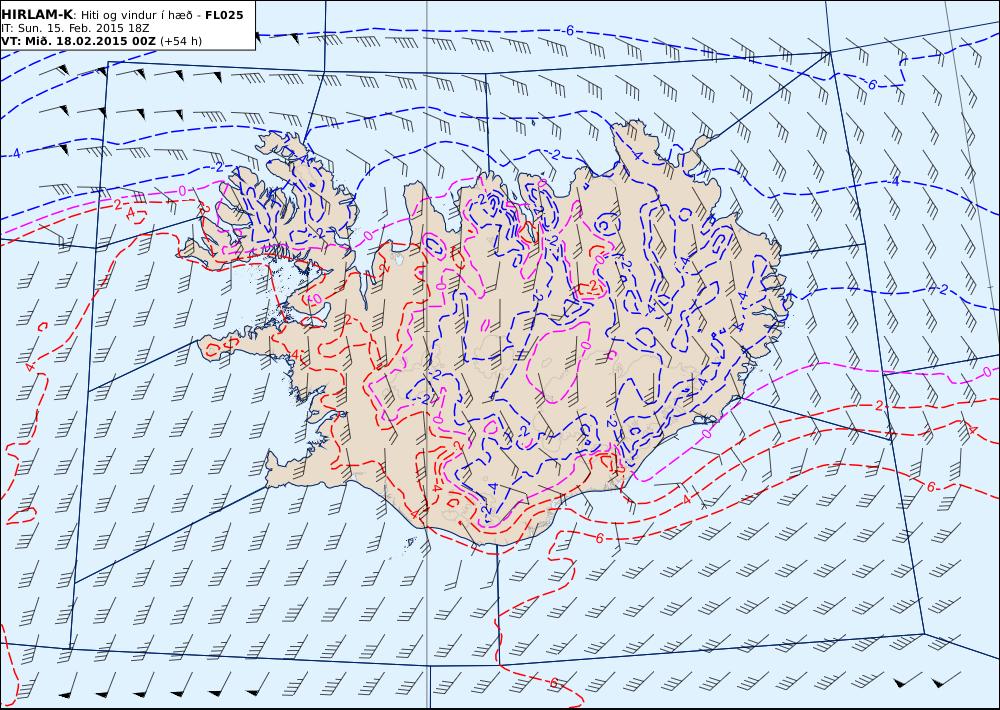Click the HIRLAM-K model name in header
This screenshot has width=1000, height=710.
coord(36,15)
